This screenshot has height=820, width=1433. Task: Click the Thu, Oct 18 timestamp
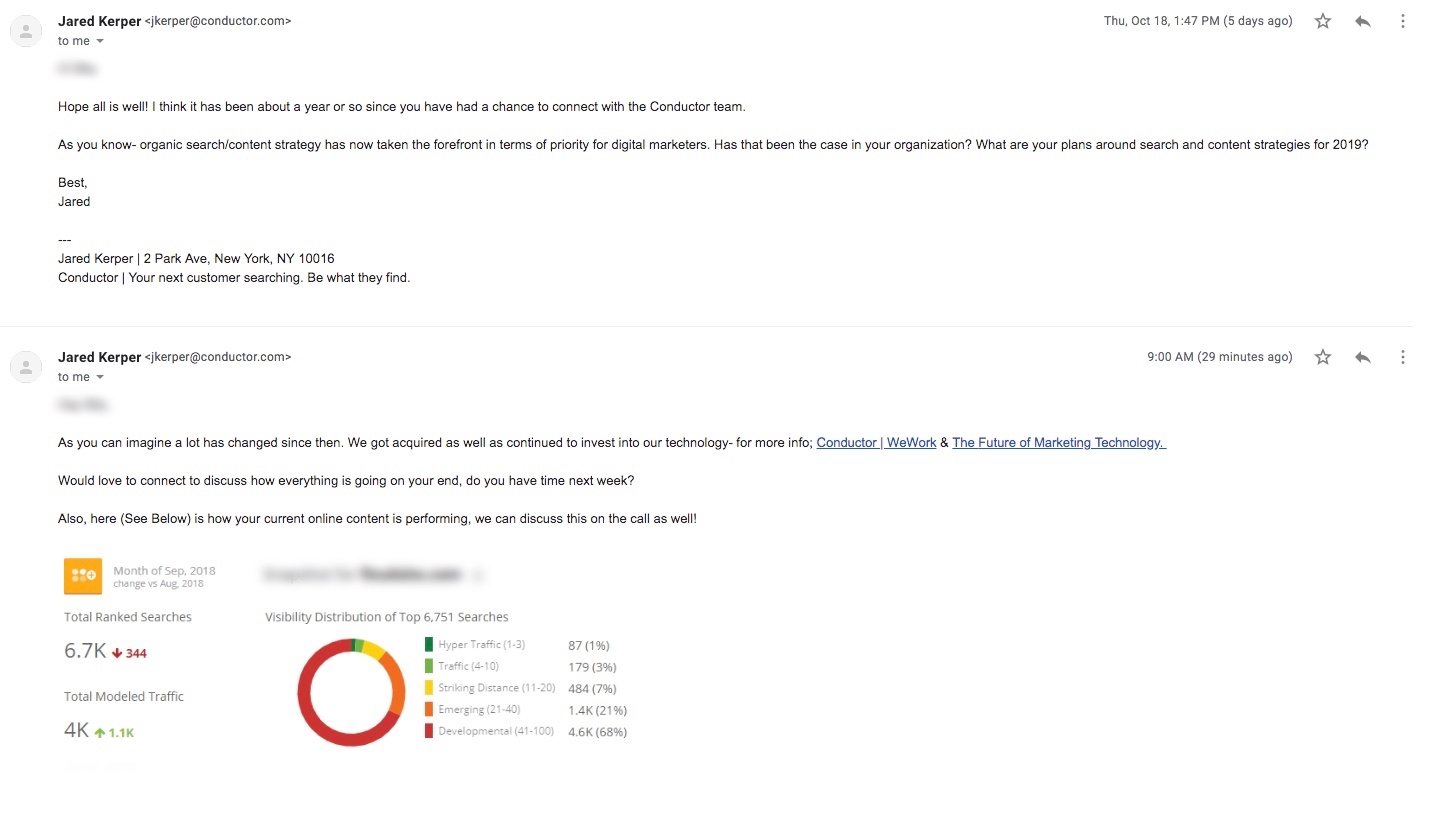(x=1198, y=21)
